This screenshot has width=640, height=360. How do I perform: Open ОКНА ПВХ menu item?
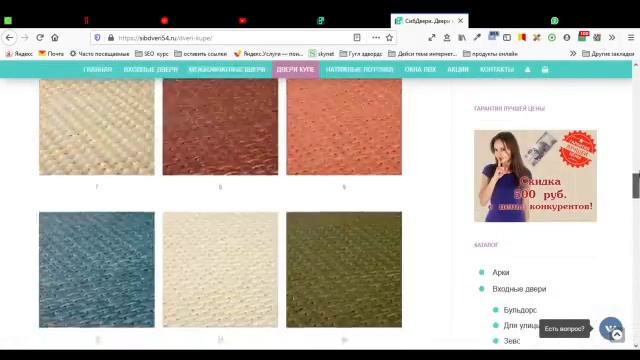[420, 69]
